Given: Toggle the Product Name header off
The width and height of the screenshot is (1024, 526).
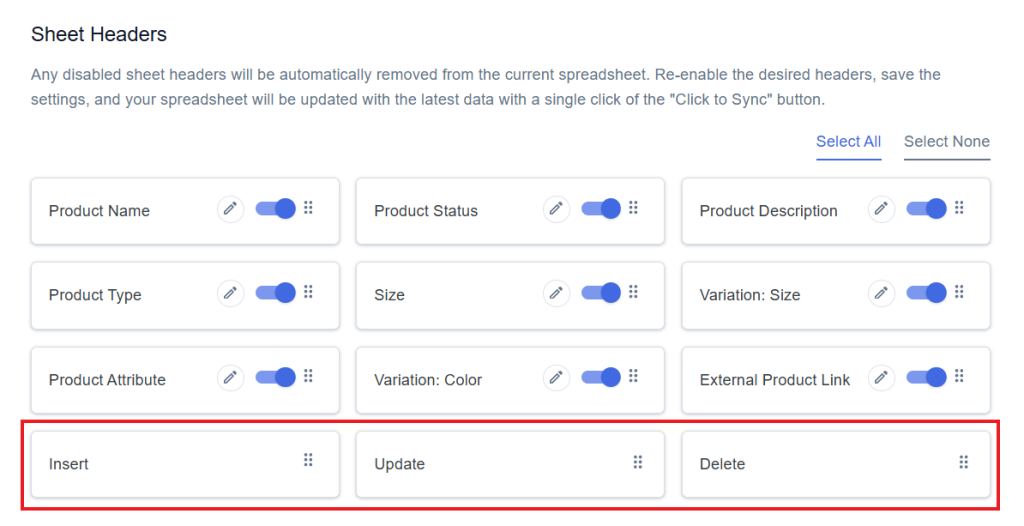Looking at the screenshot, I should coord(276,209).
